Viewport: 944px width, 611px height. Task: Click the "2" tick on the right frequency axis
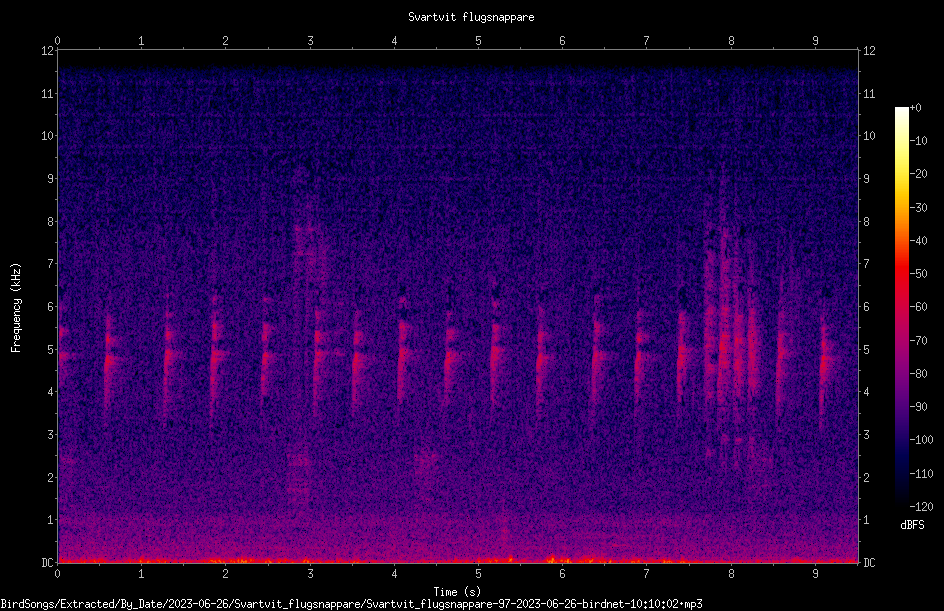(867, 477)
